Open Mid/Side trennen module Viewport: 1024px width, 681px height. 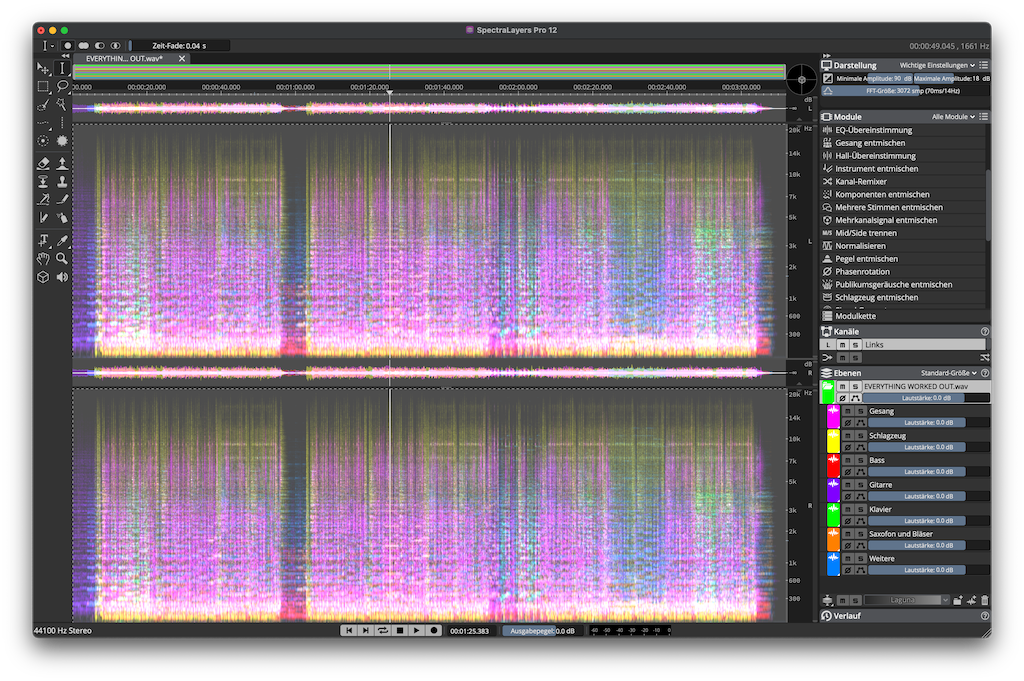[904, 233]
